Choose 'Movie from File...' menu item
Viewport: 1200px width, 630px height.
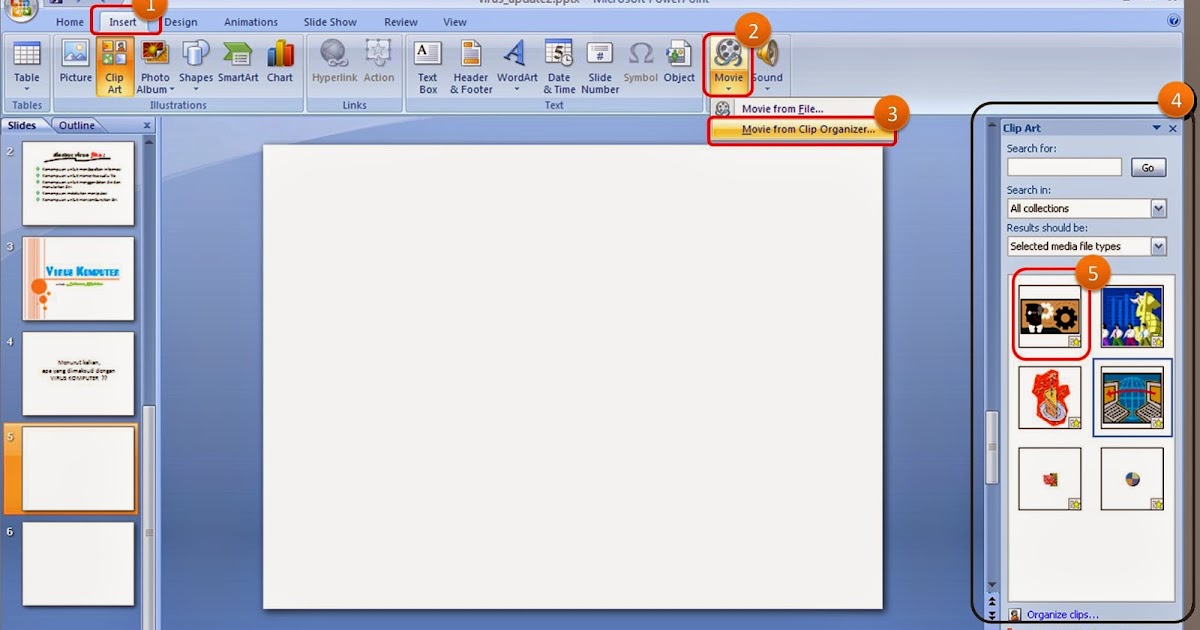click(x=782, y=109)
